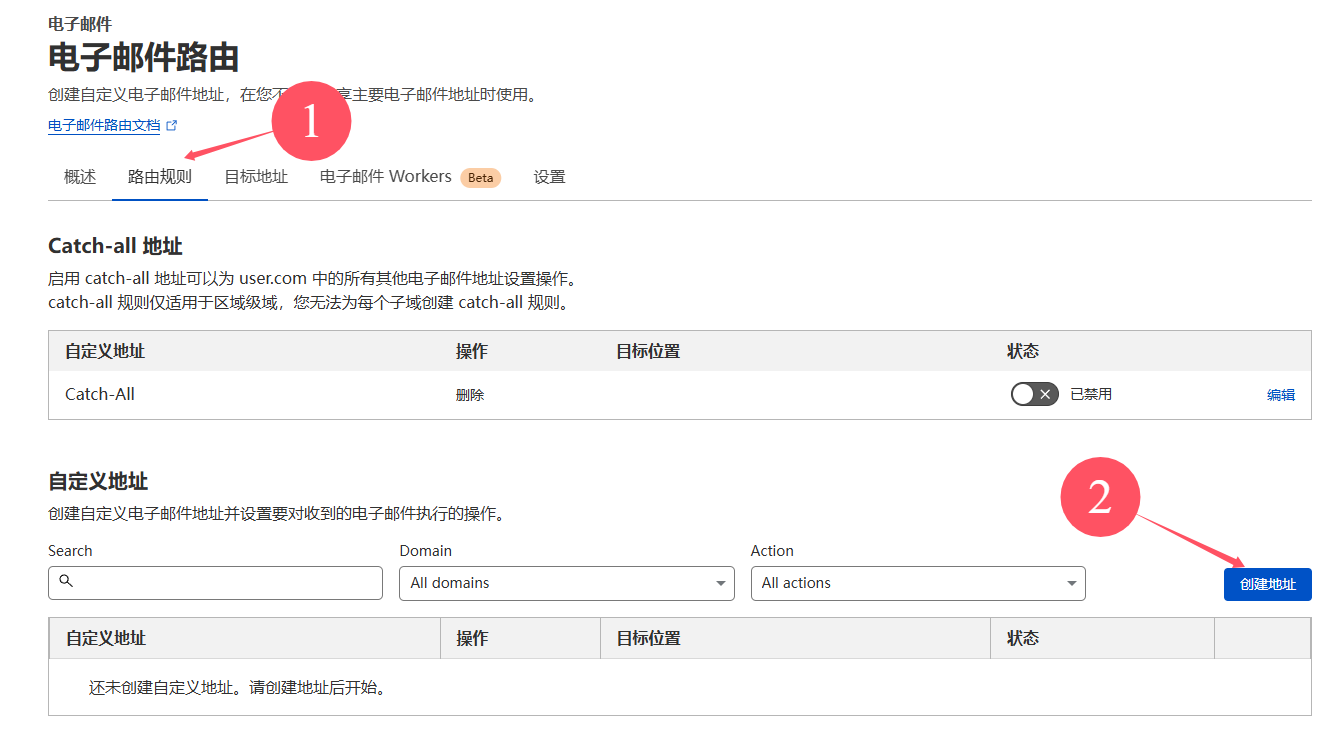Click the 创建地址 button
The image size is (1341, 735).
pos(1267,584)
